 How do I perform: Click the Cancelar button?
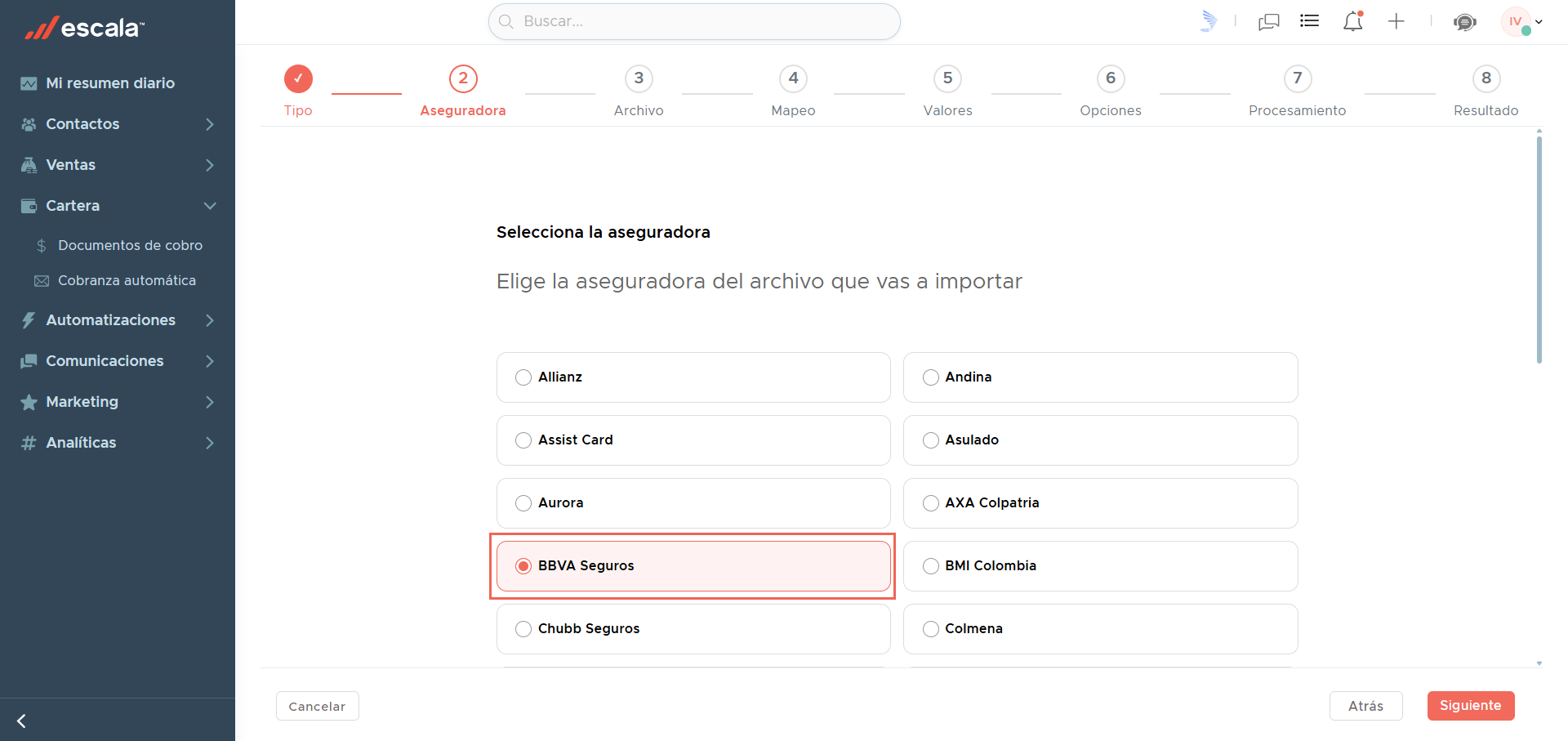(x=317, y=706)
